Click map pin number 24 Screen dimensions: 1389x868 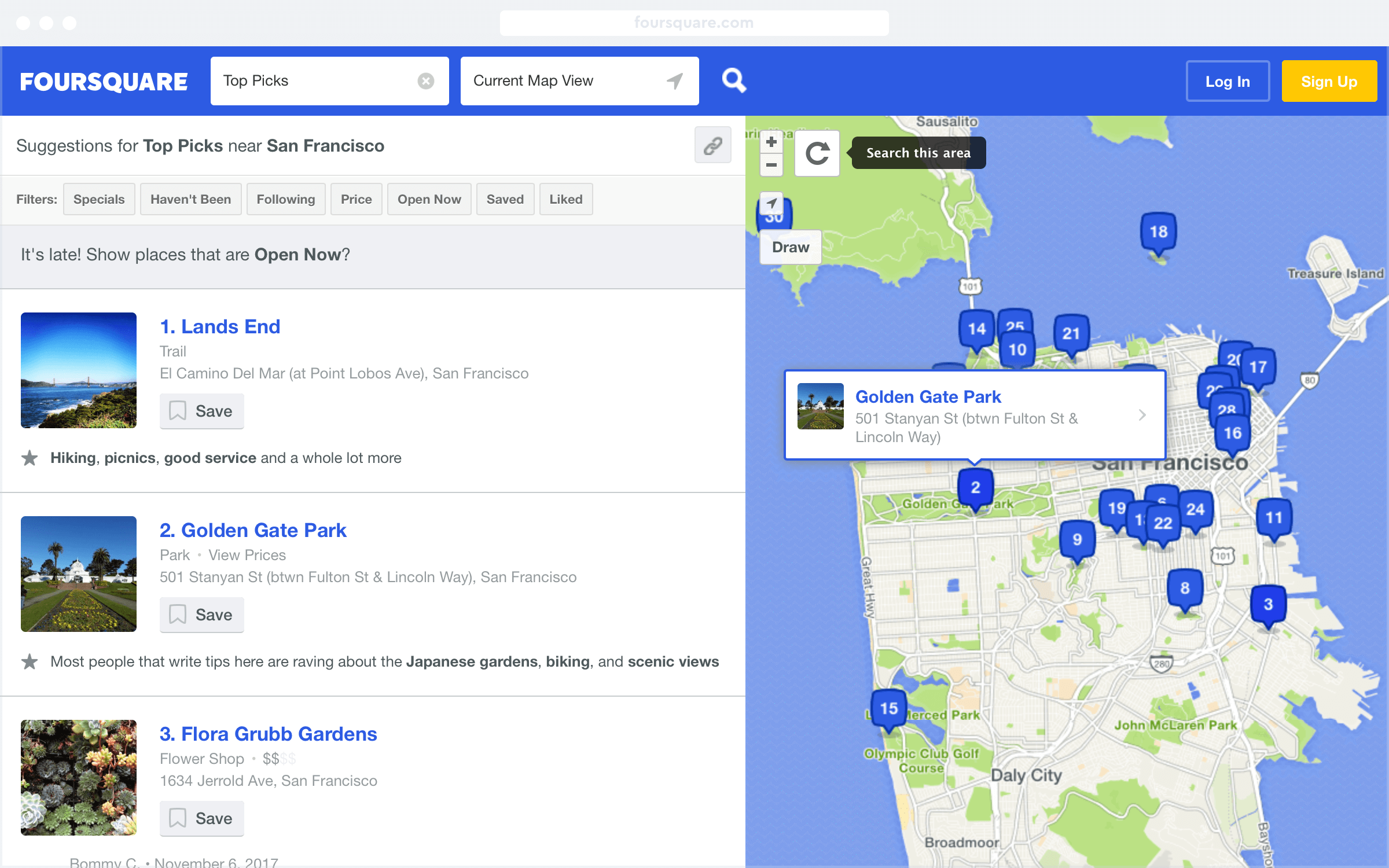coord(1196,510)
